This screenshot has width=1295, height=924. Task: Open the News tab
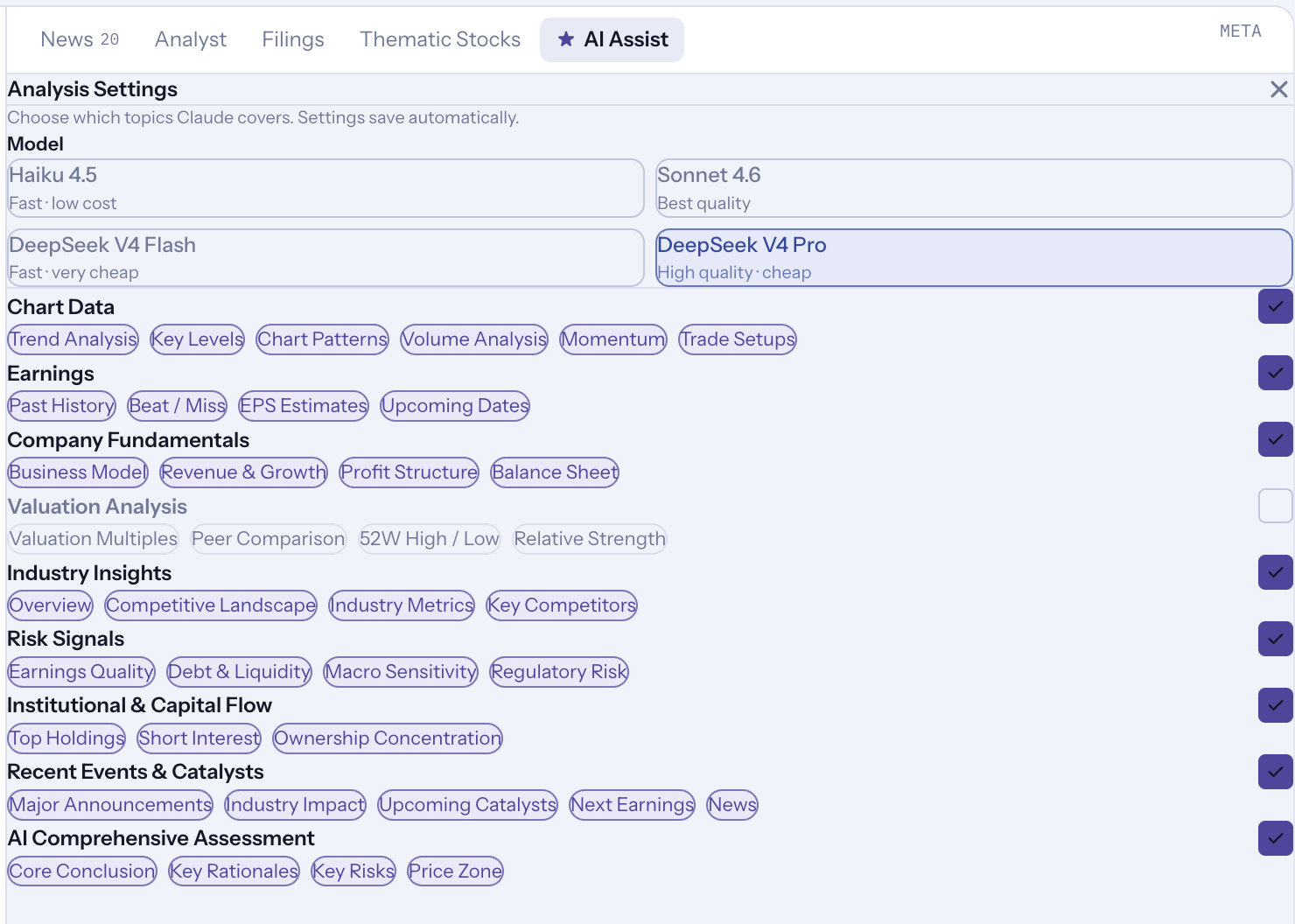coord(80,39)
